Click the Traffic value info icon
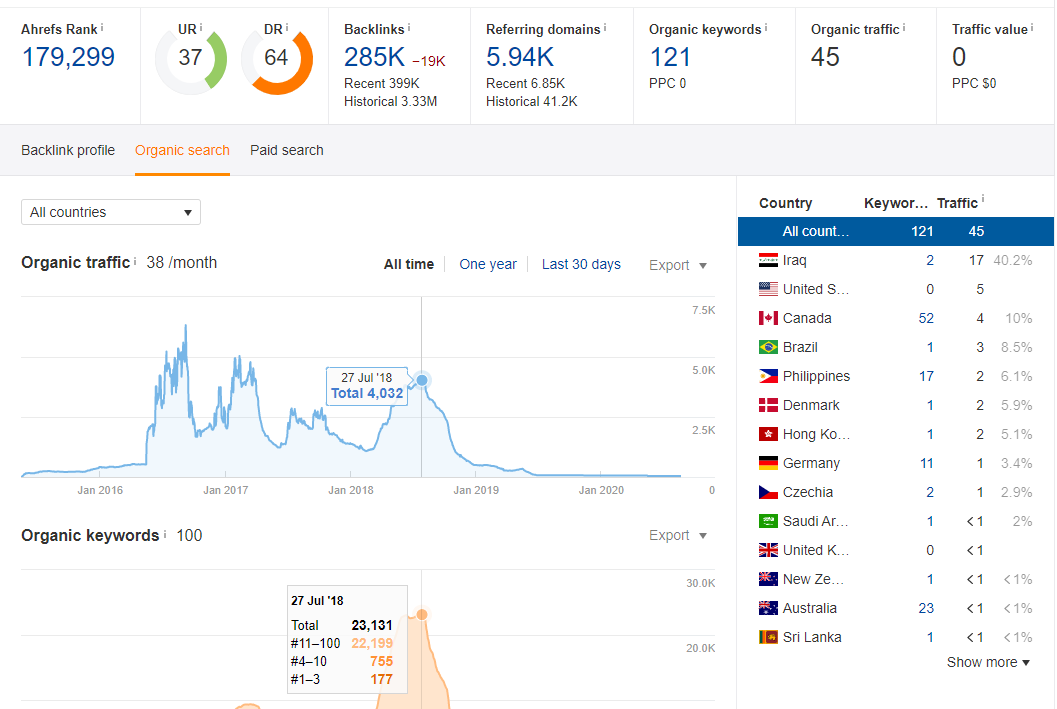1057x709 pixels. point(1031,28)
